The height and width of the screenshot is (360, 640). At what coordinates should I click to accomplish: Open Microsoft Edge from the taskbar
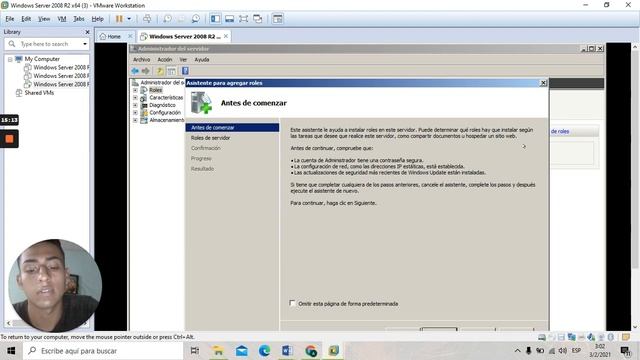(264, 351)
